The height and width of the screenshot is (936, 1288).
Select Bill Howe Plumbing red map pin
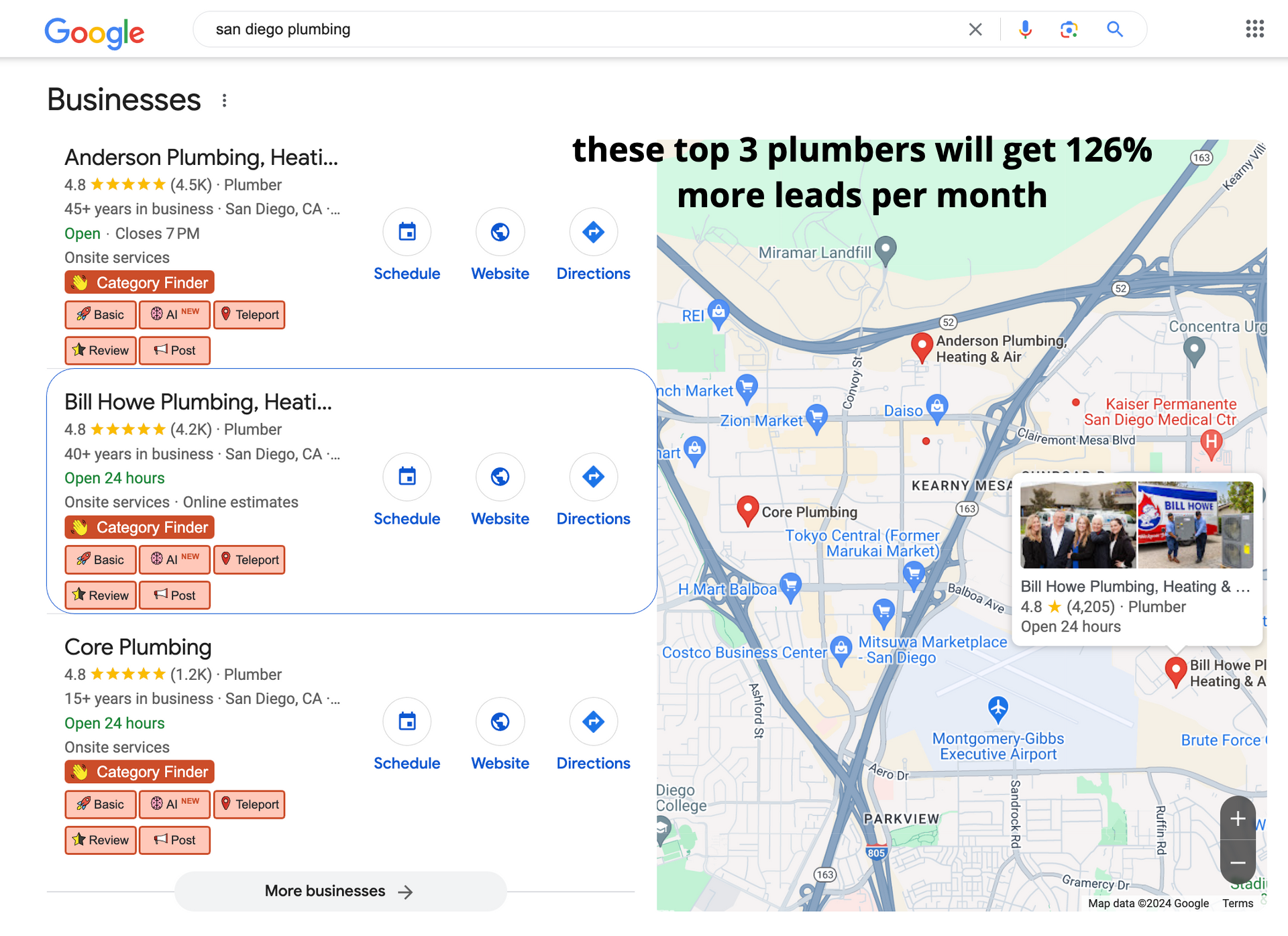(1175, 672)
